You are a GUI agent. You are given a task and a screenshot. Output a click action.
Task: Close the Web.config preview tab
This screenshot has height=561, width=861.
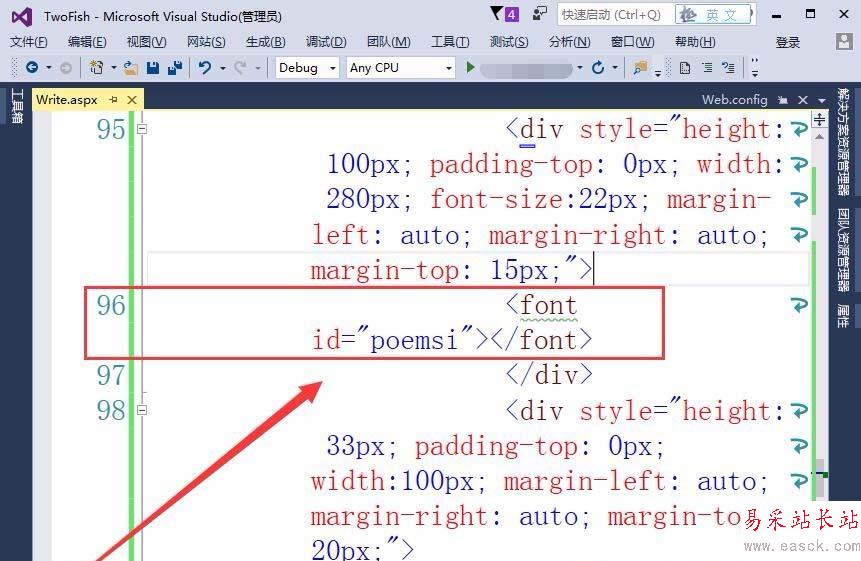tap(803, 99)
